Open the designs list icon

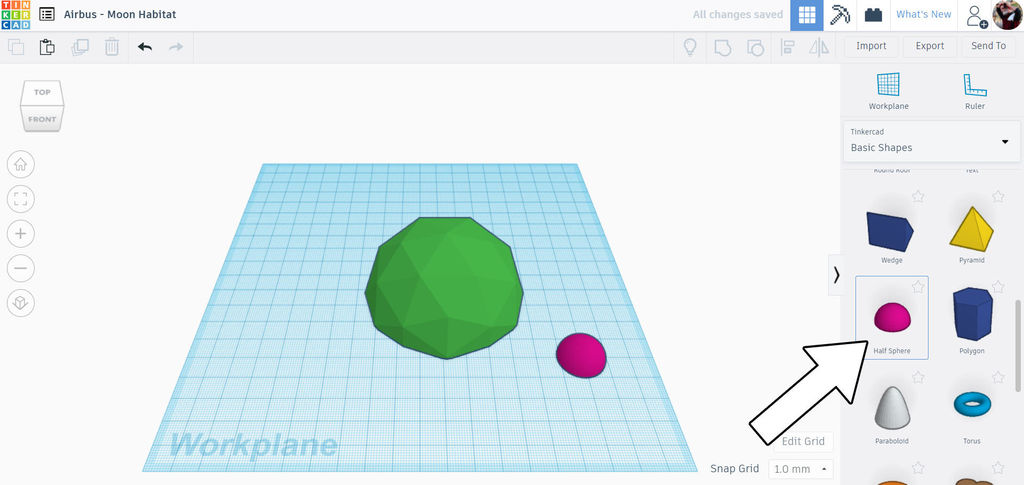(46, 14)
